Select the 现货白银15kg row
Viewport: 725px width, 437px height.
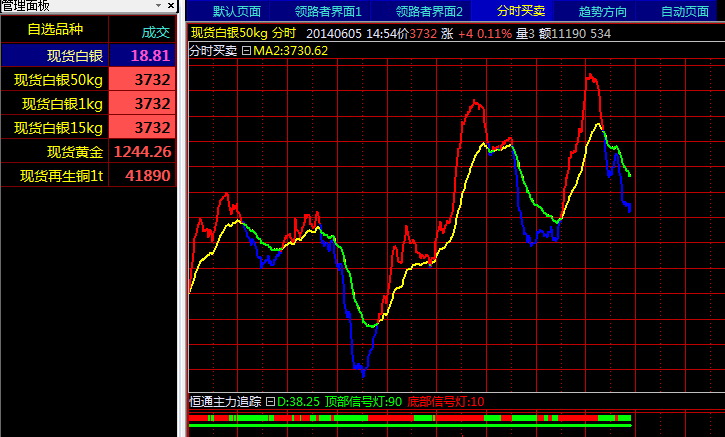[x=88, y=128]
